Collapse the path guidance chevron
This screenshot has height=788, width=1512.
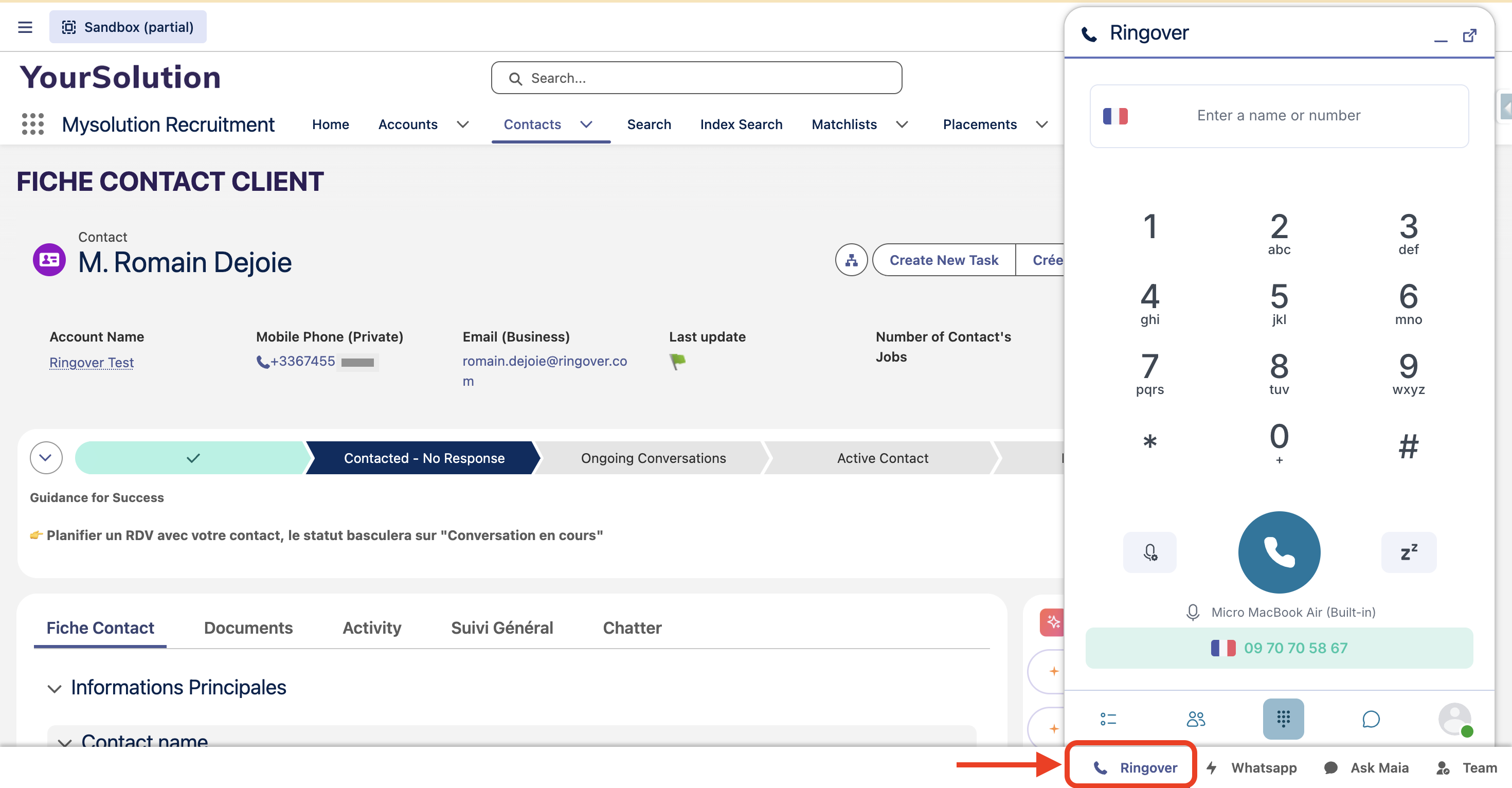pos(46,457)
